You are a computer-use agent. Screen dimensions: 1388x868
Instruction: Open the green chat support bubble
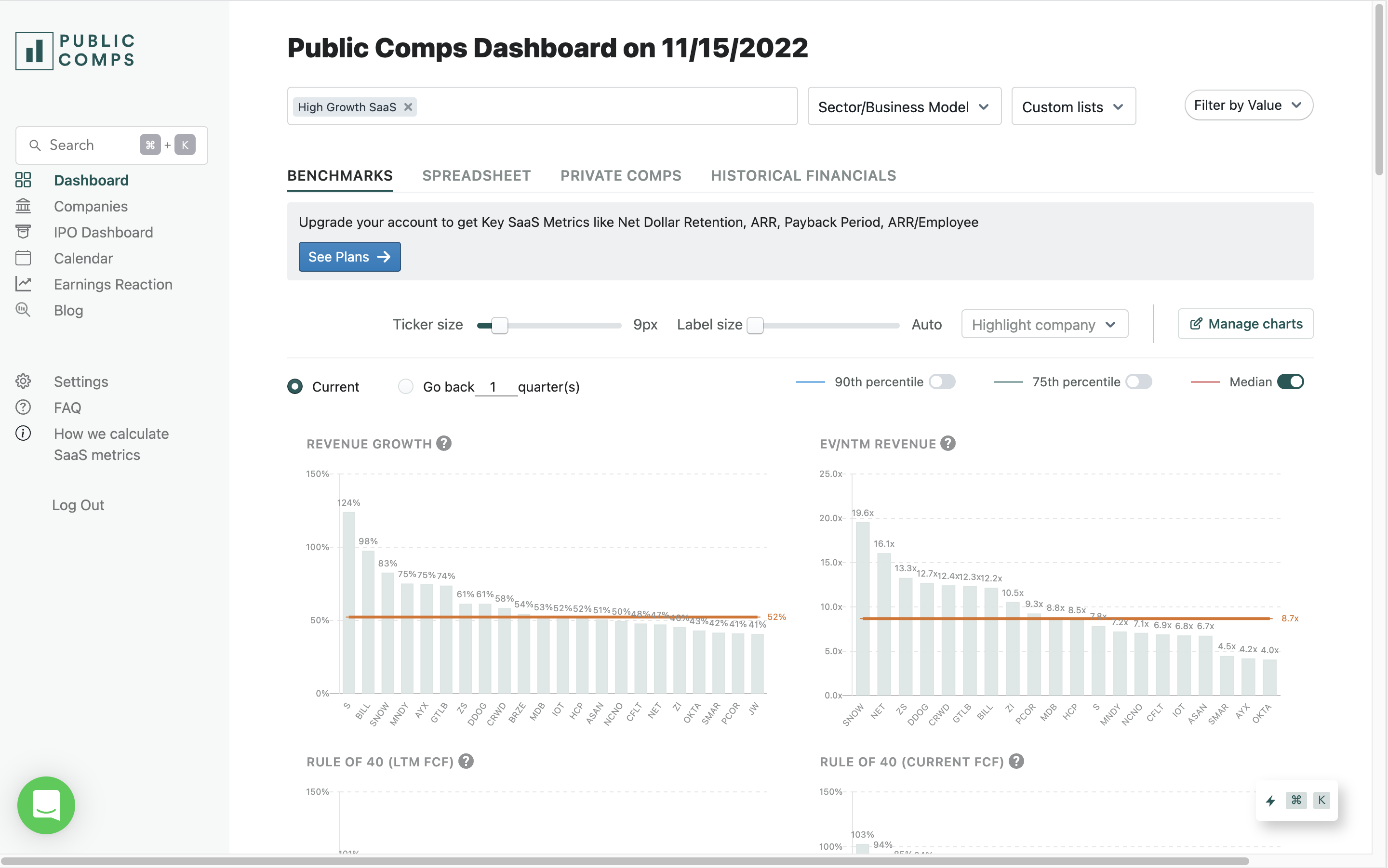(46, 805)
